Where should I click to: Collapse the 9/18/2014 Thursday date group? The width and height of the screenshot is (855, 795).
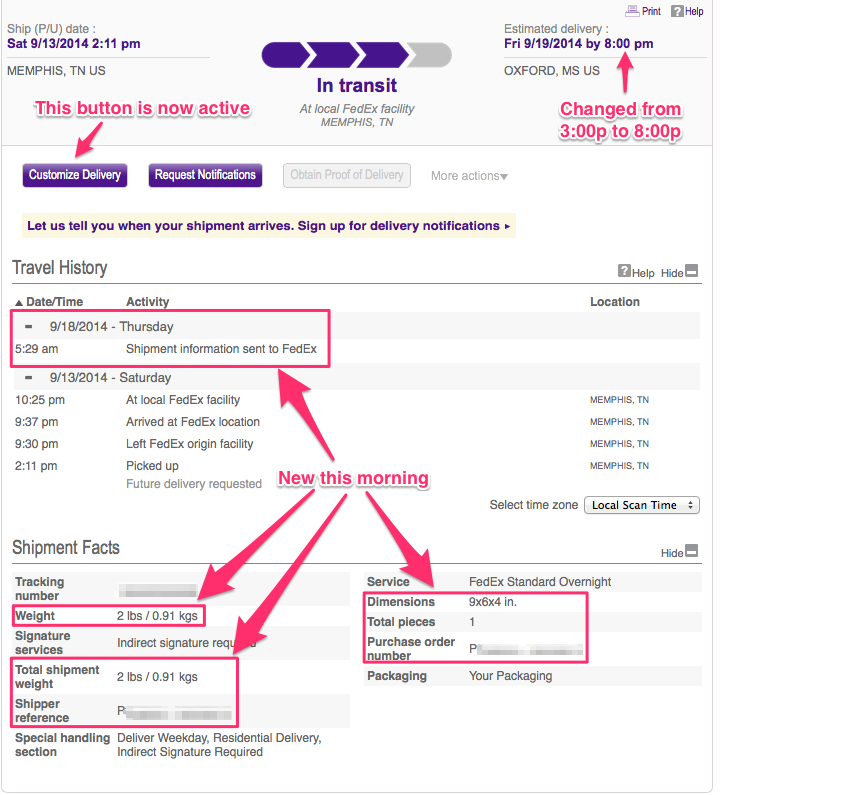(28, 327)
